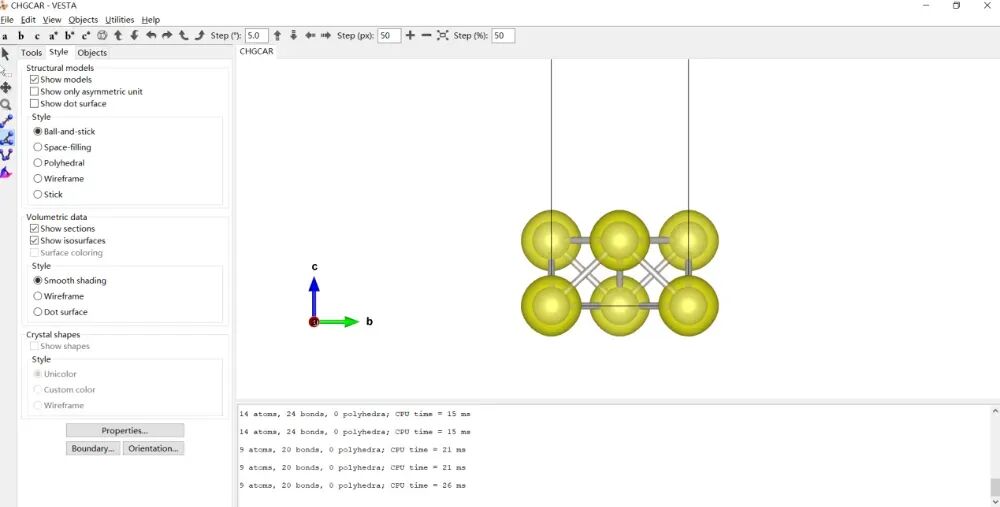This screenshot has width=1000, height=507.
Task: Open the File menu
Action: point(7,20)
